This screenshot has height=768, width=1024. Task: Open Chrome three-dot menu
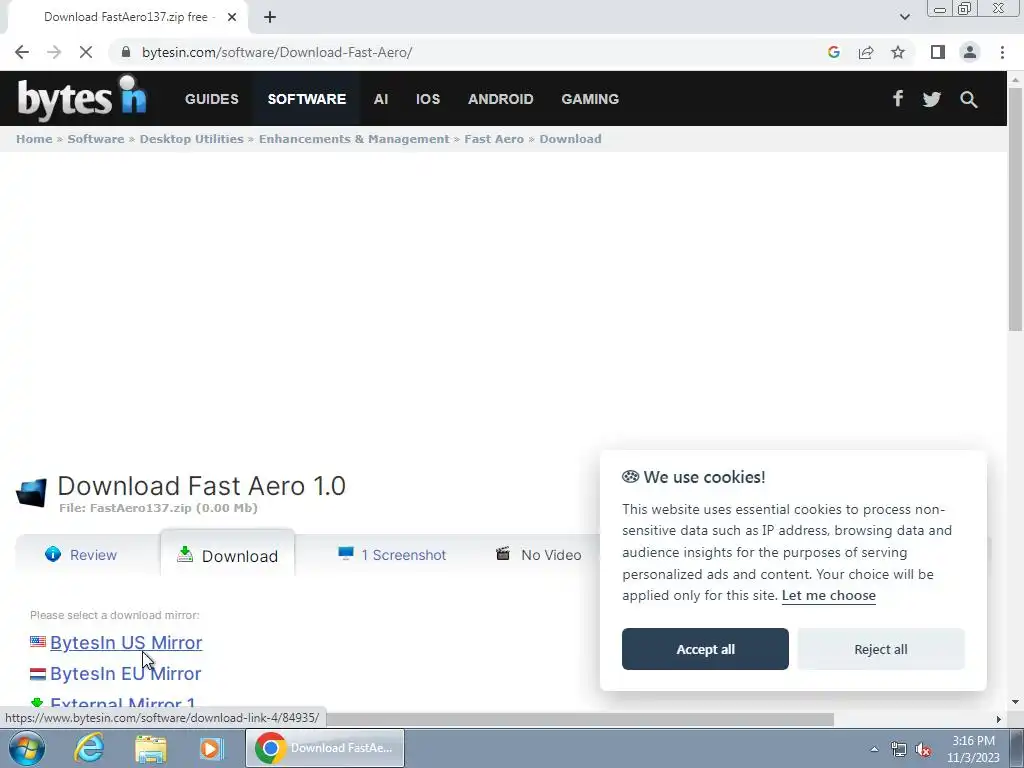(1002, 52)
